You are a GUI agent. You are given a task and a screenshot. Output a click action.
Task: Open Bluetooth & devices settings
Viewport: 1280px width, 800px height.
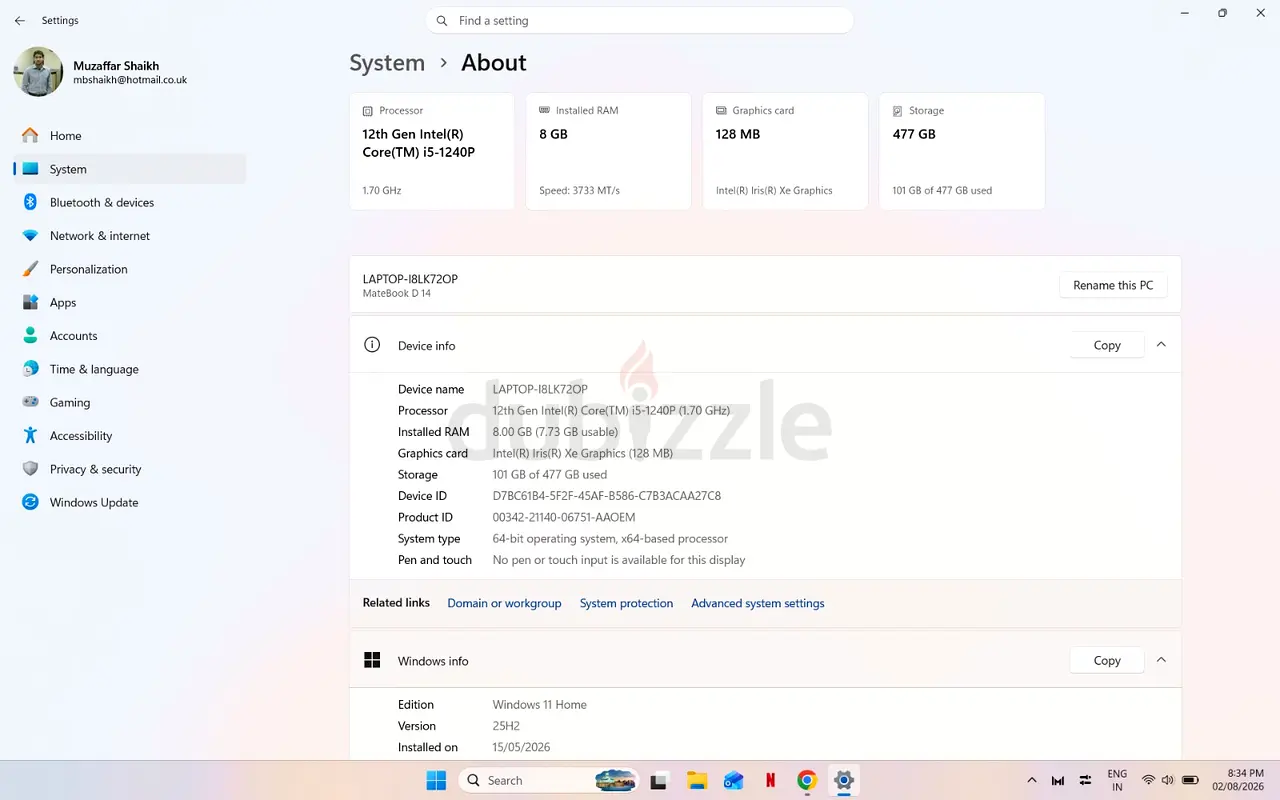pyautogui.click(x=129, y=202)
